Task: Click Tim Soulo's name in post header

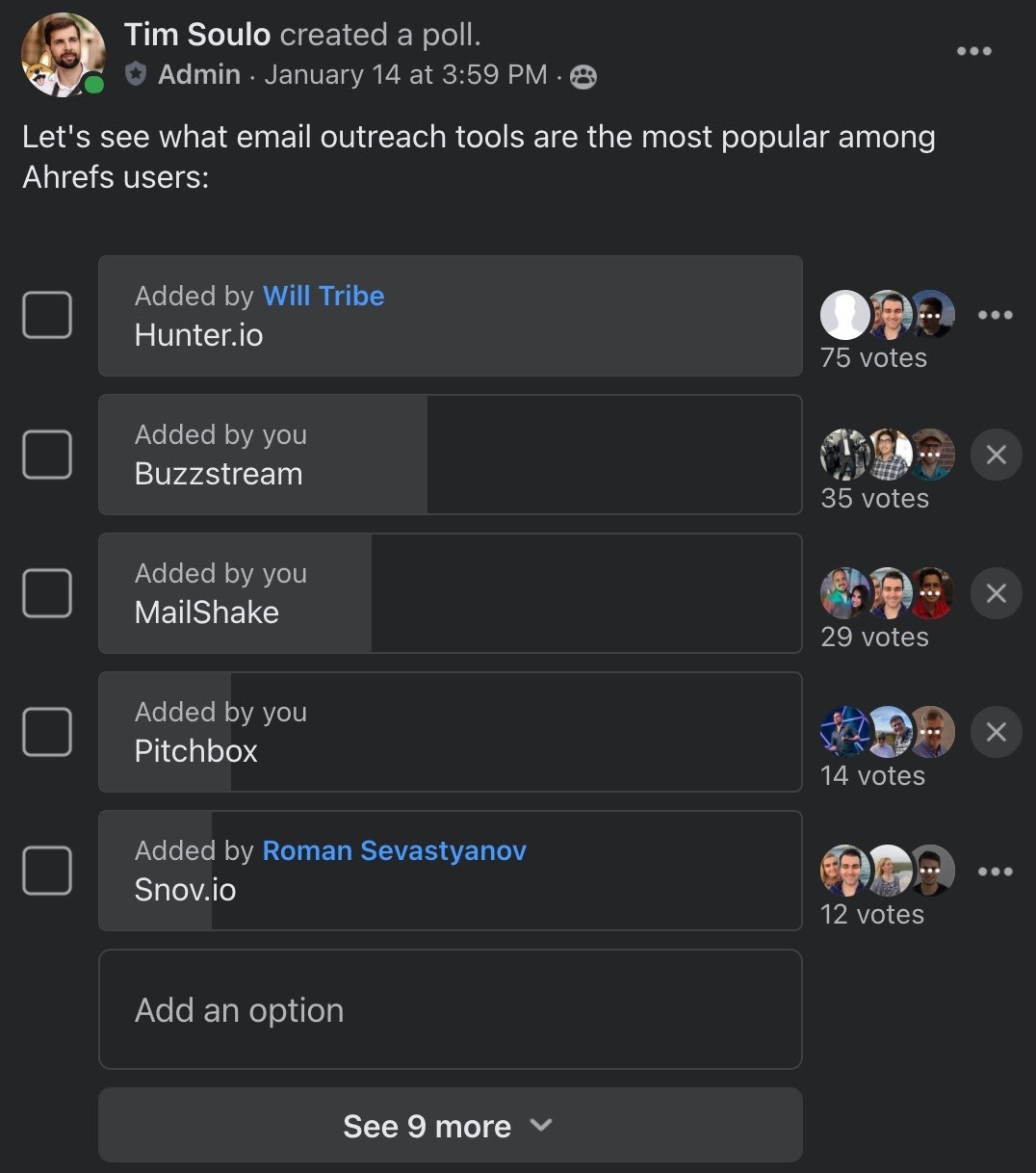Action: coord(197,35)
